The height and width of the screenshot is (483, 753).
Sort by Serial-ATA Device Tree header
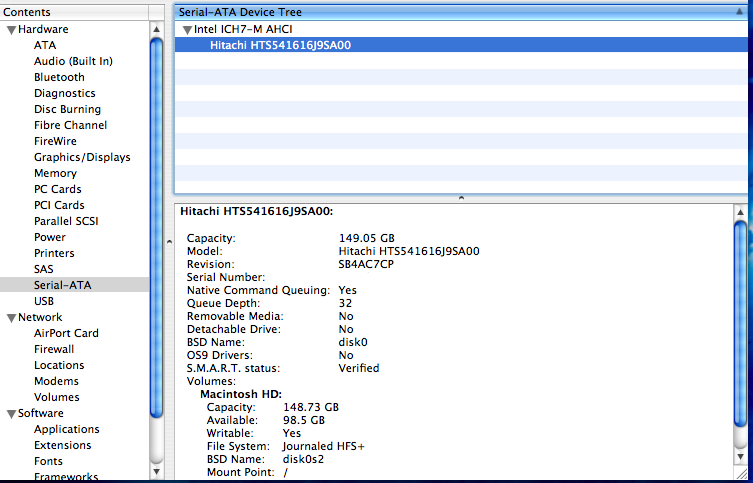[x=461, y=12]
